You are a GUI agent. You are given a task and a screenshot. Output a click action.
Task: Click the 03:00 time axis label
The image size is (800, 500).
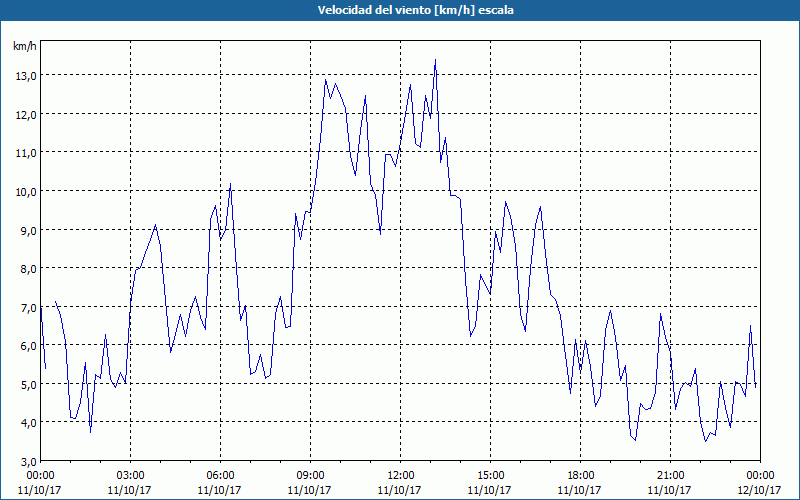pos(131,476)
